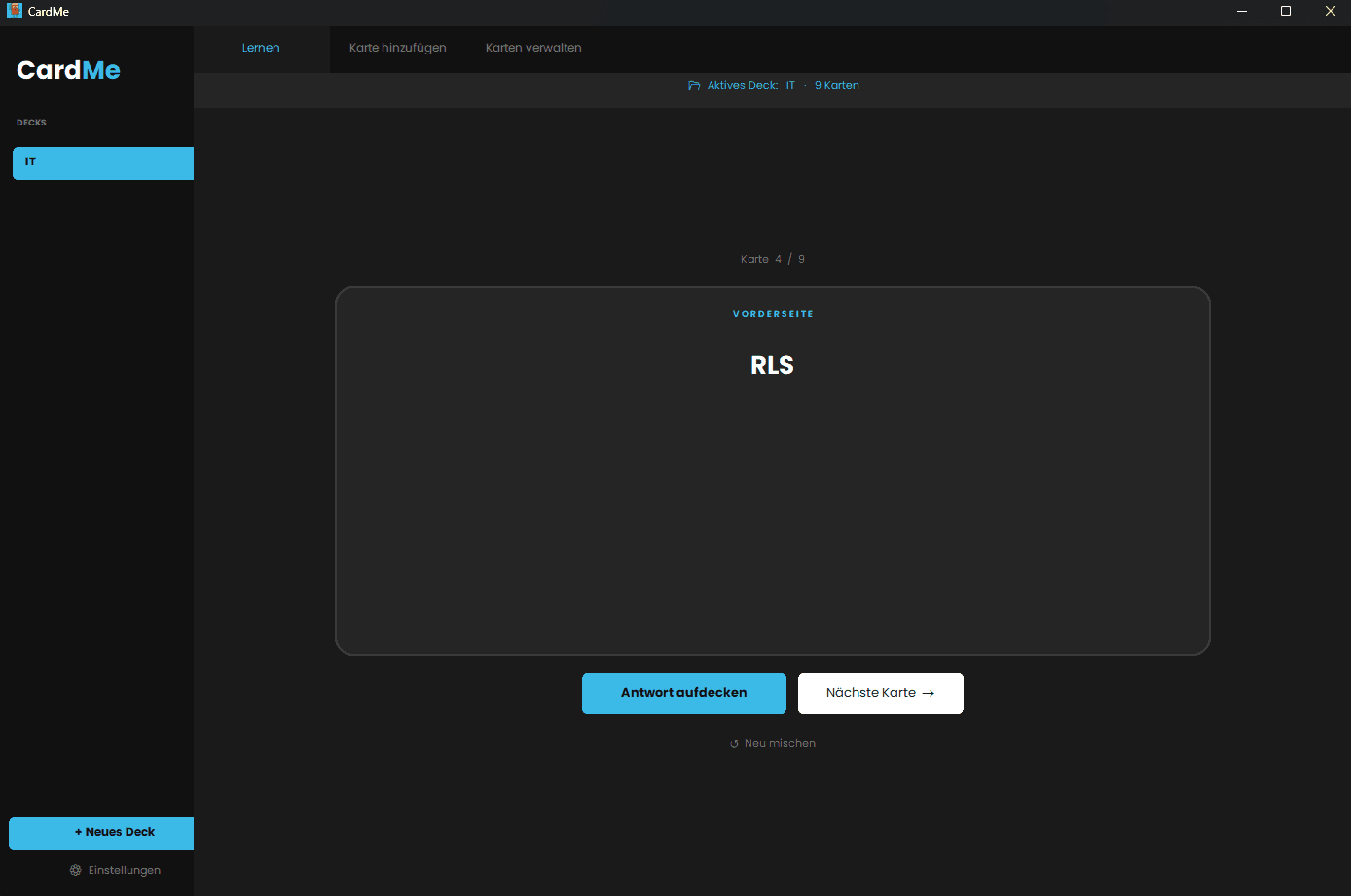Viewport: 1351px width, 896px height.
Task: Go to the Karten verwalten tab
Action: 533,48
